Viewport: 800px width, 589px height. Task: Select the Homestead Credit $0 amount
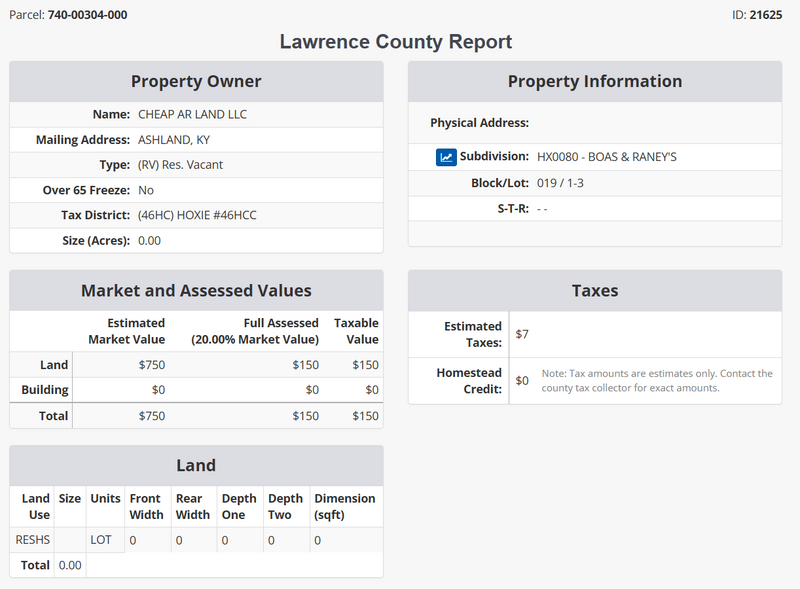523,380
